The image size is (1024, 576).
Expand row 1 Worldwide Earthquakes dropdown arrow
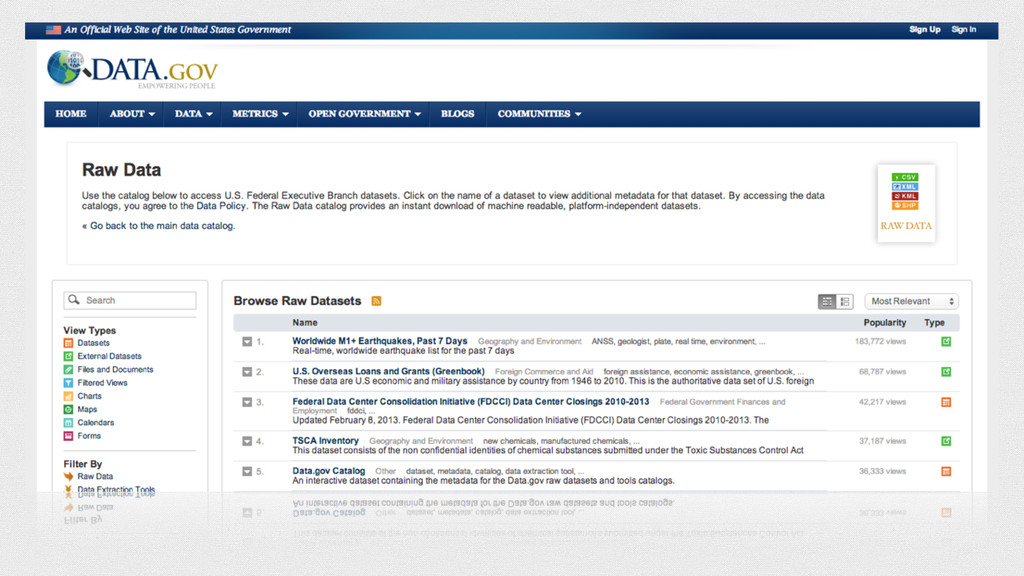[x=247, y=342]
